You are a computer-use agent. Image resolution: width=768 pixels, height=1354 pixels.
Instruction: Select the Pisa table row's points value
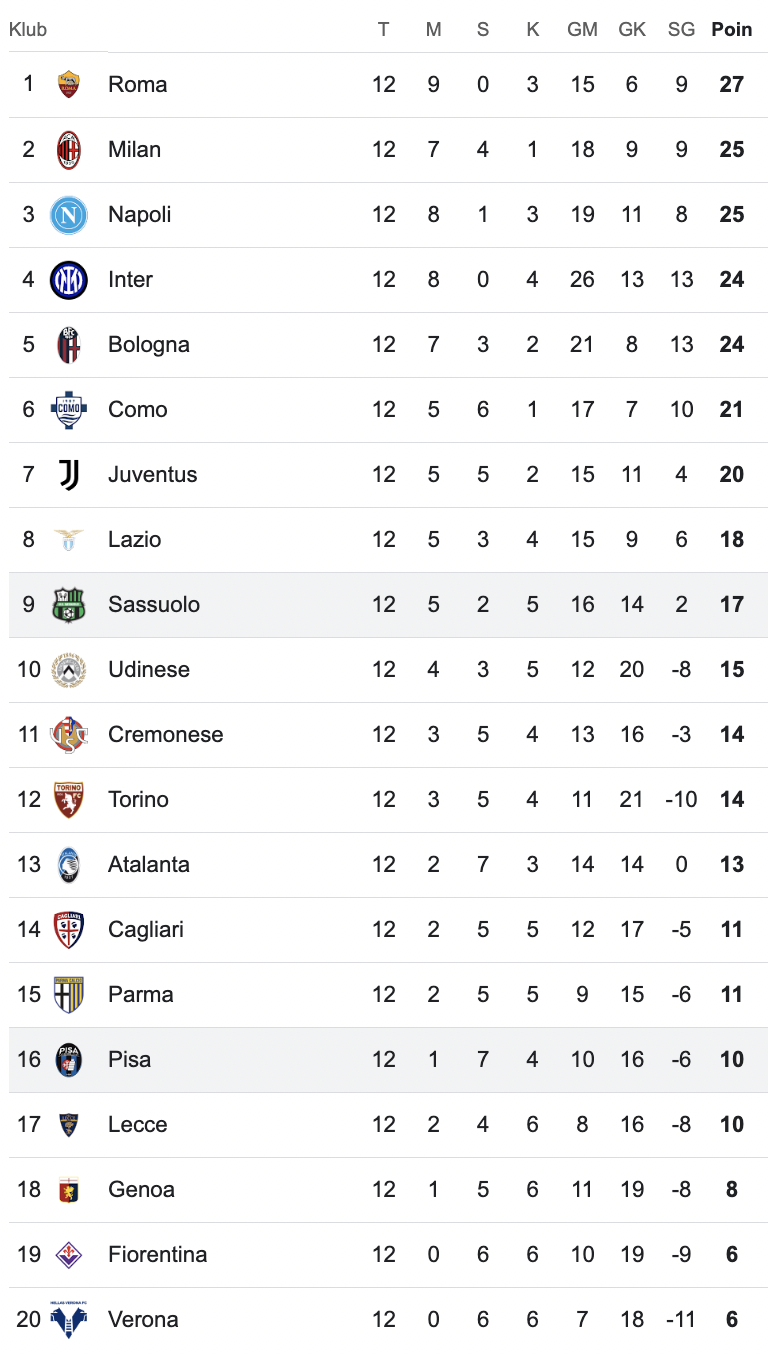[731, 1059]
